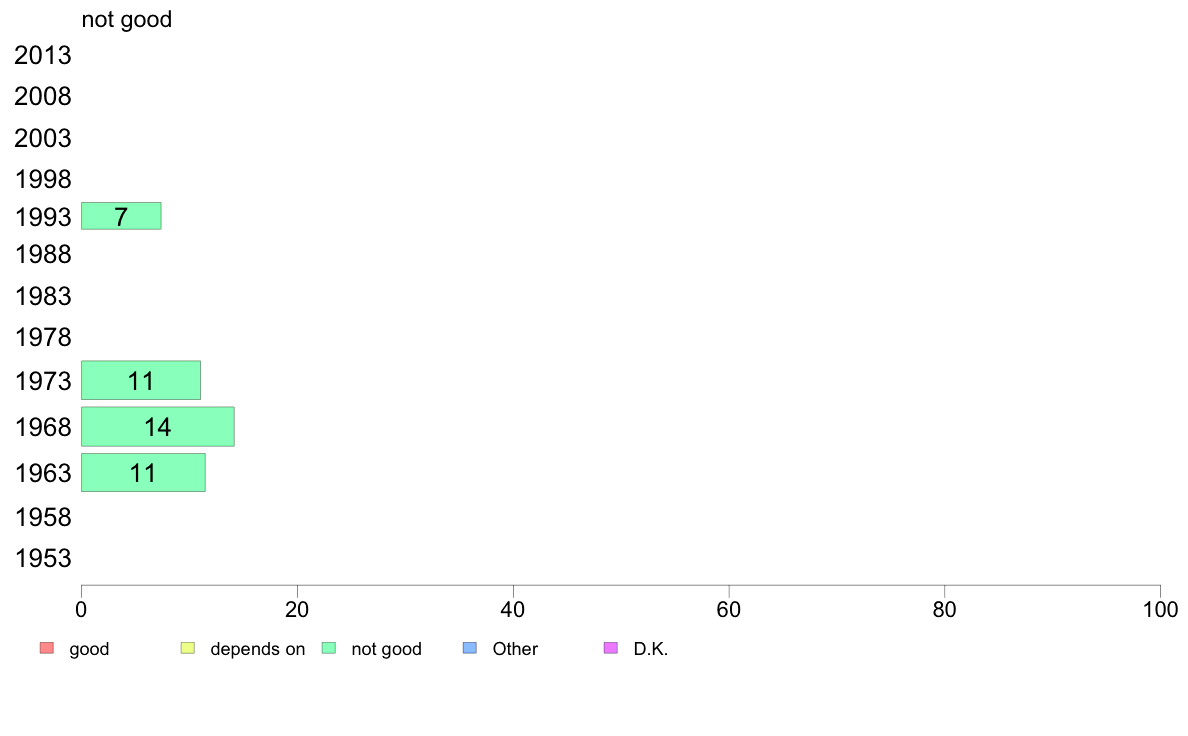The image size is (1188, 736).
Task: Click the 100 tick on the x-axis
Action: [1160, 609]
